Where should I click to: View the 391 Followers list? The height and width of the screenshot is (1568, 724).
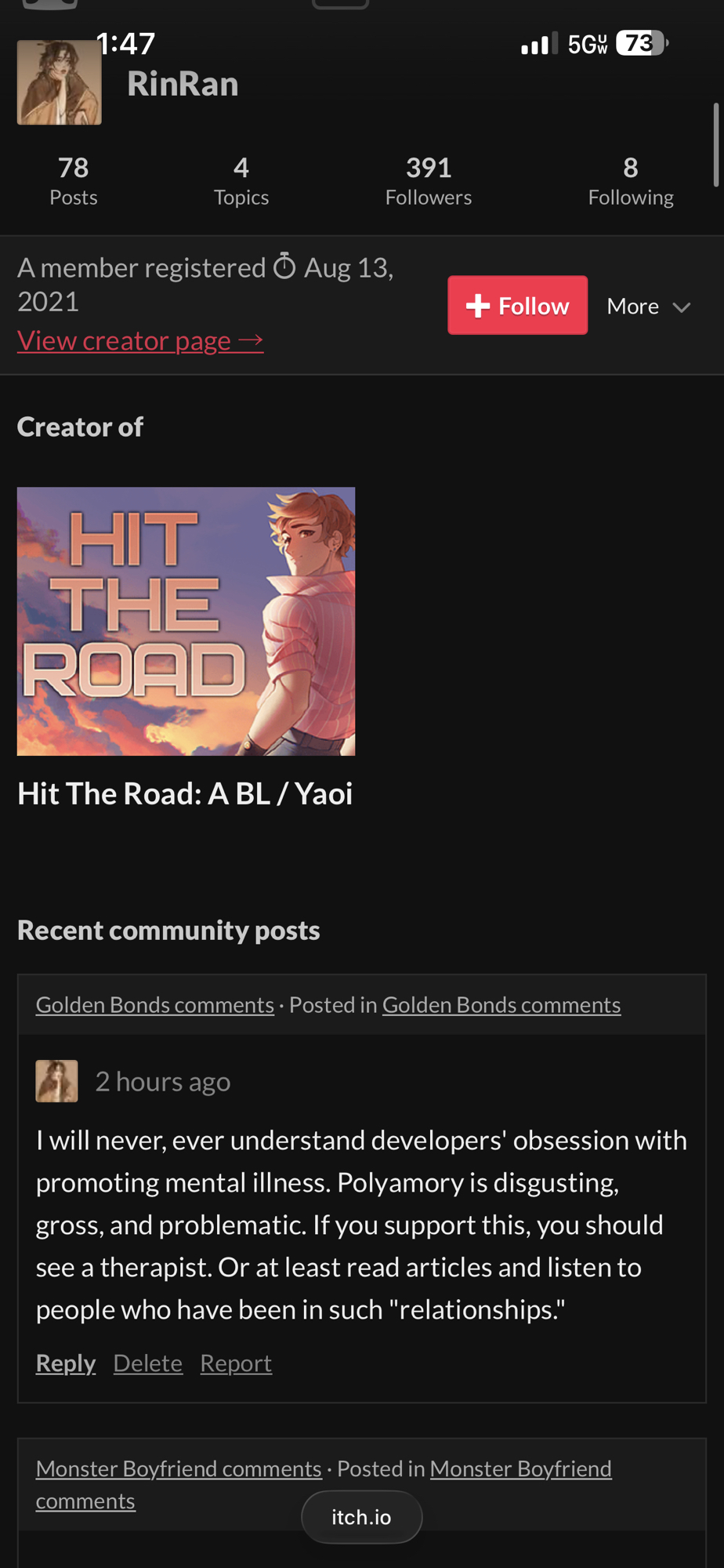click(429, 180)
